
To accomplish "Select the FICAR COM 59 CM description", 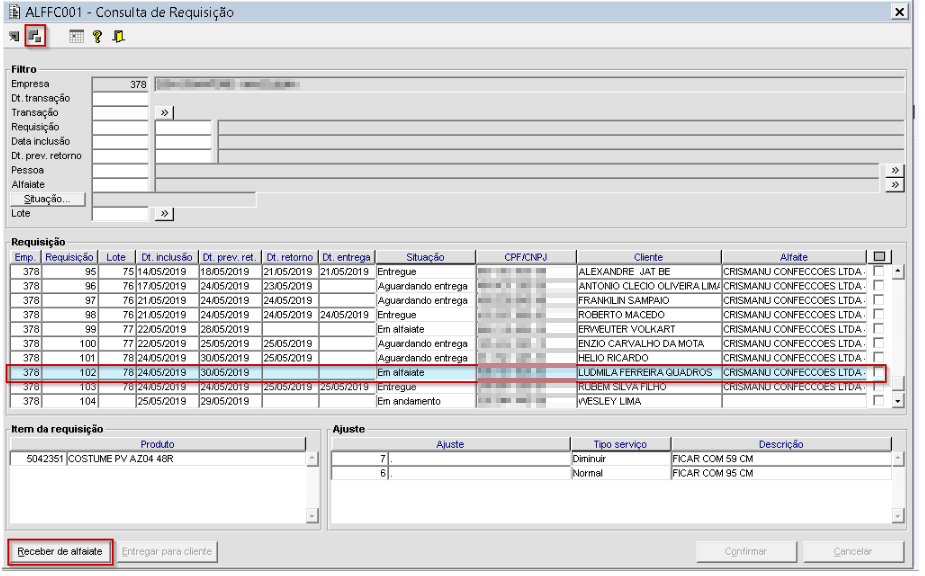I will [781, 459].
